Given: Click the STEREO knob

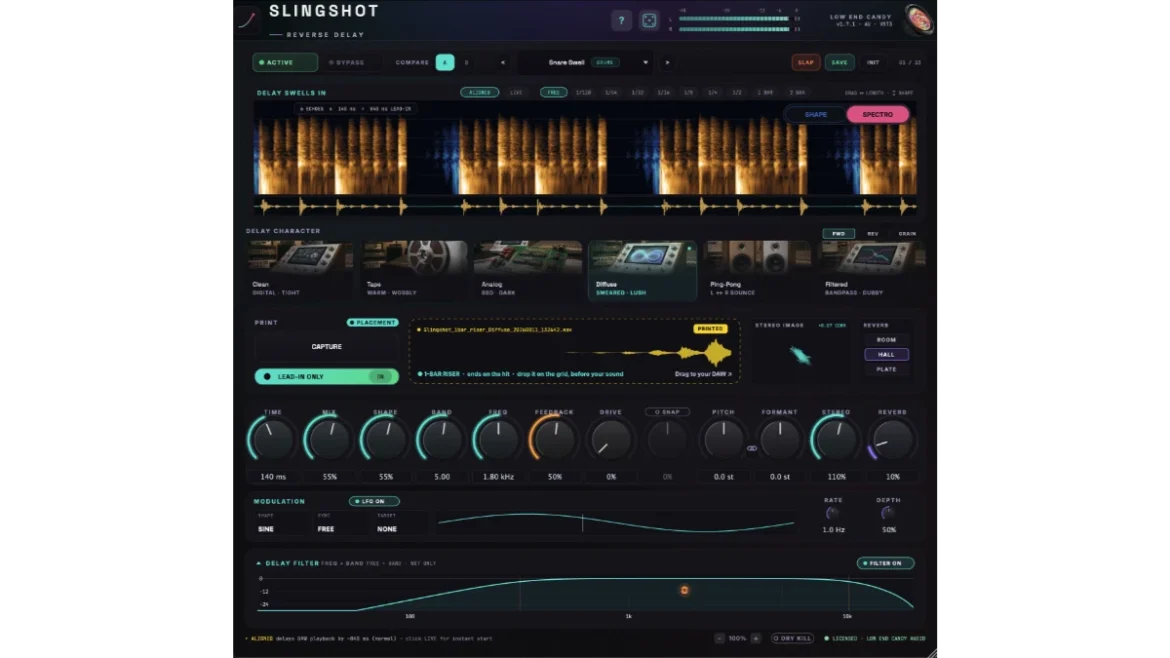Looking at the screenshot, I should tap(836, 439).
